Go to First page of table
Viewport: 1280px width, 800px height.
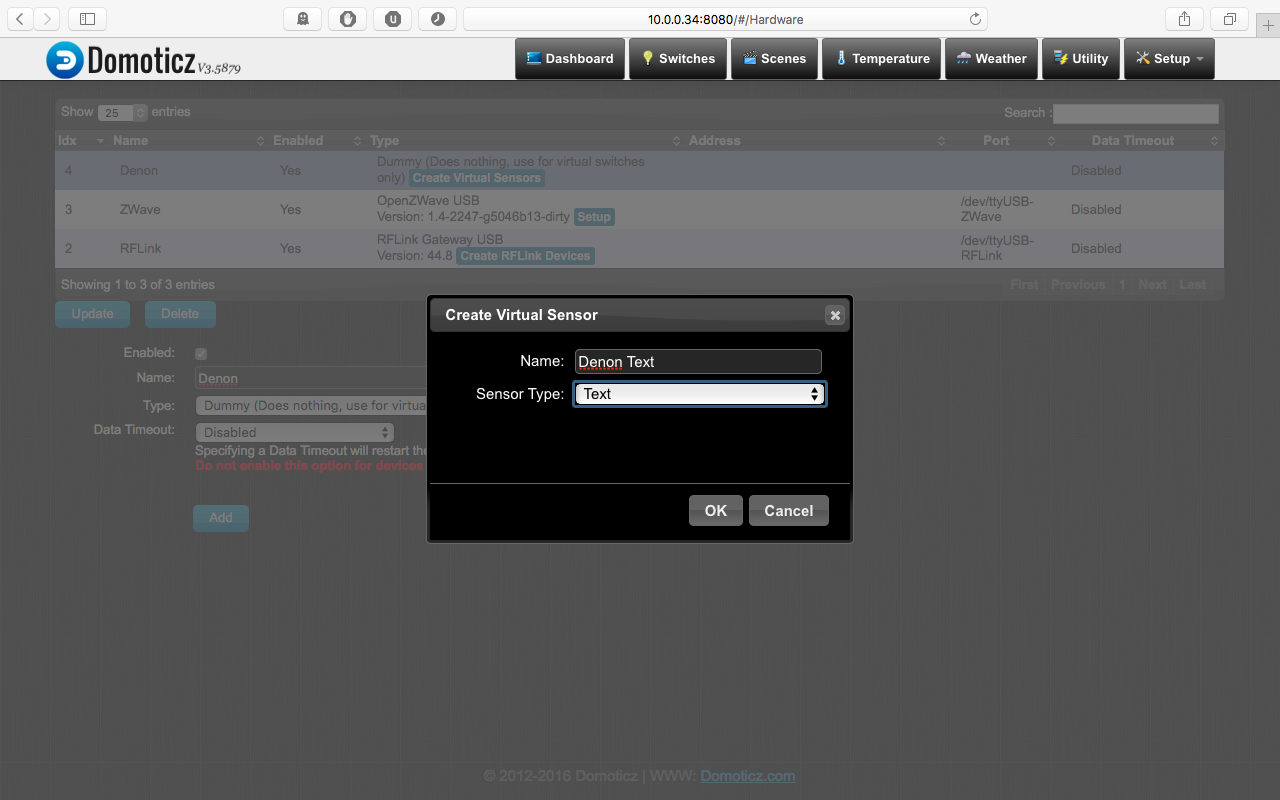[x=1024, y=285]
